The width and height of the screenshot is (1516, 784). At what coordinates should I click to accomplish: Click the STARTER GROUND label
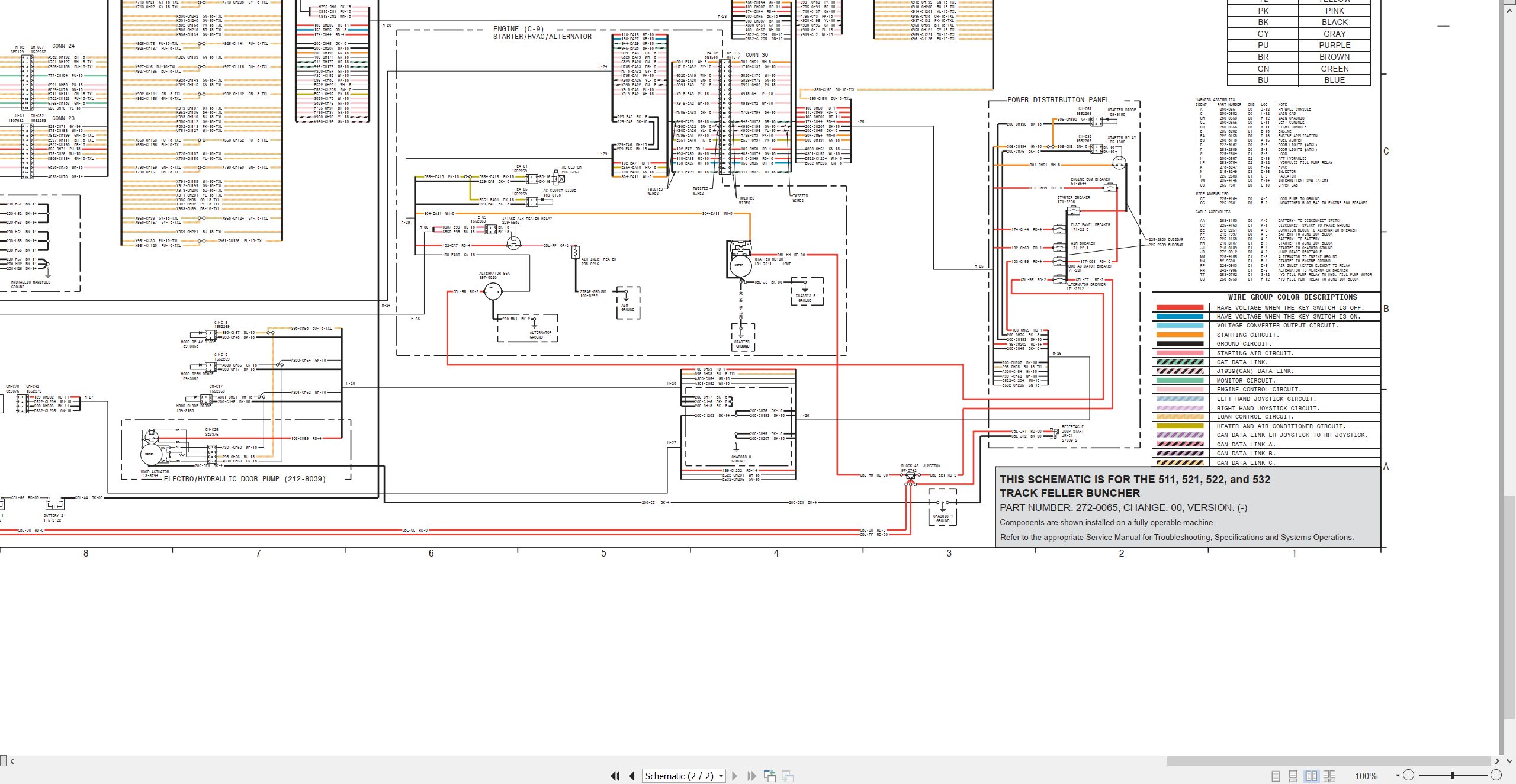point(742,344)
